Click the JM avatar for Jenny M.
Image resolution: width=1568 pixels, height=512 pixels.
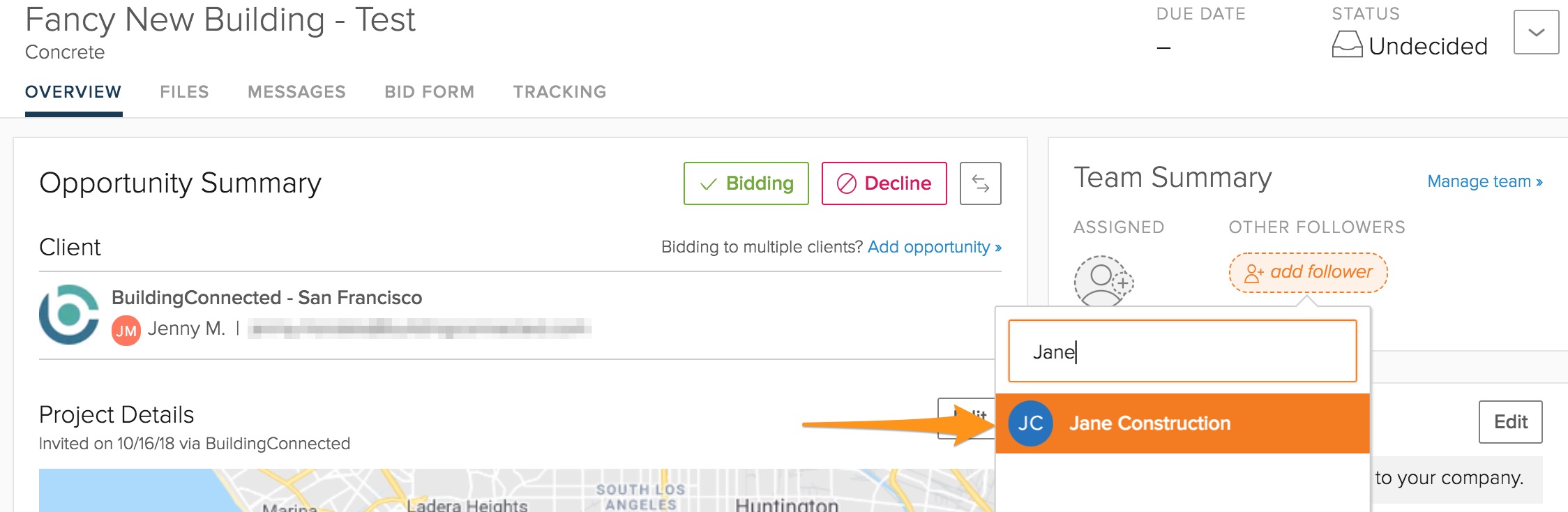click(x=126, y=330)
